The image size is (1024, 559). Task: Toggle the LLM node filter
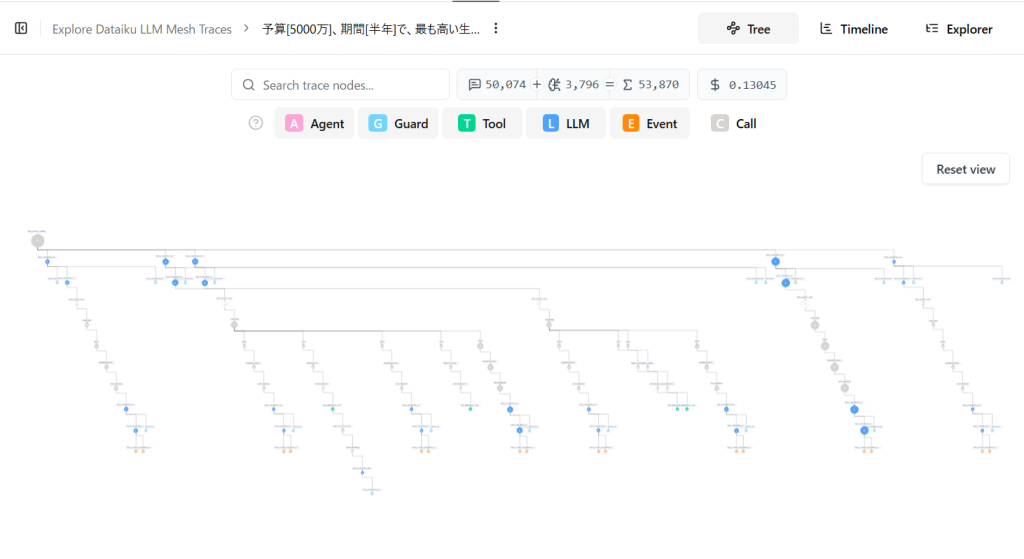pos(566,123)
